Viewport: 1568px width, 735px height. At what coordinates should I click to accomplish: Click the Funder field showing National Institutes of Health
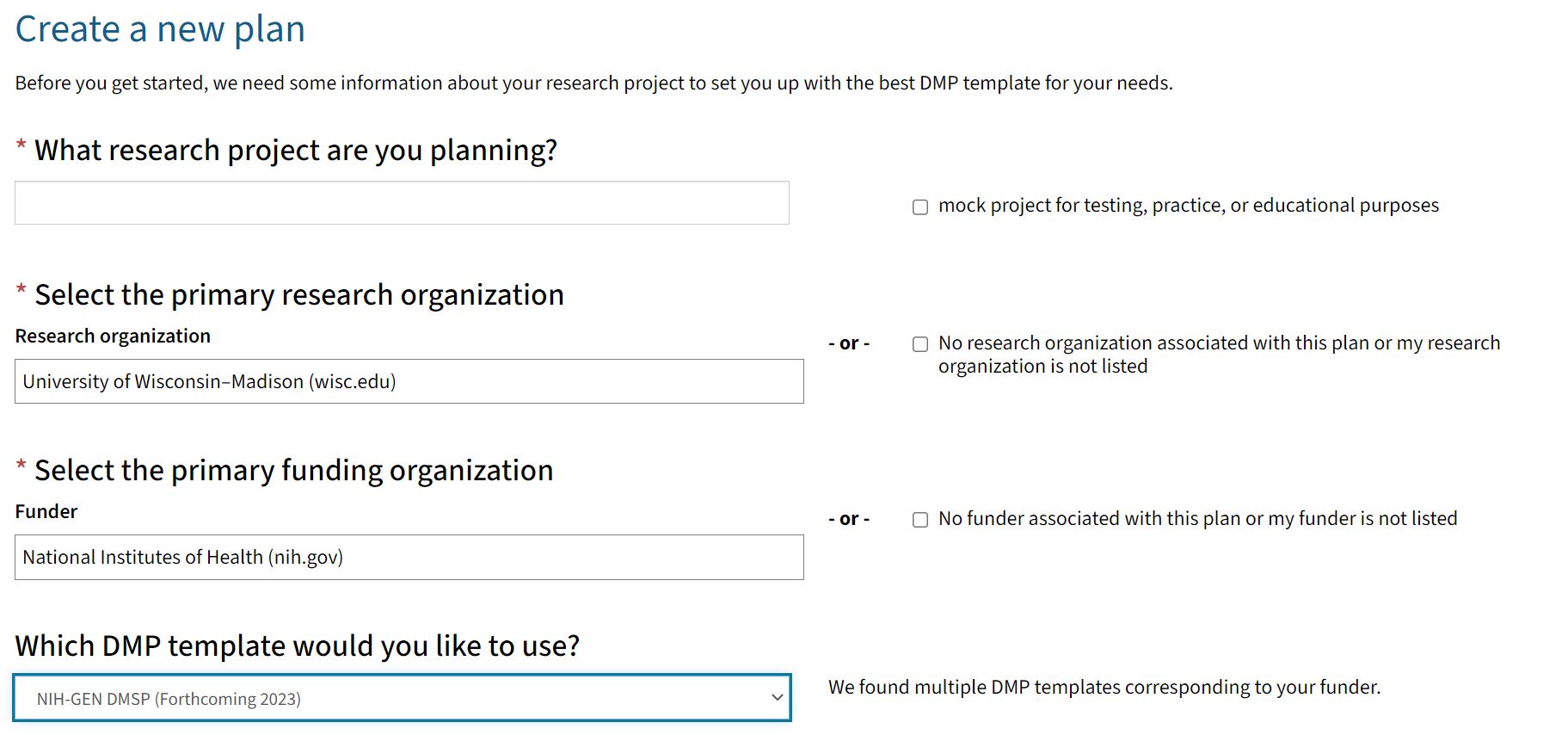click(409, 557)
